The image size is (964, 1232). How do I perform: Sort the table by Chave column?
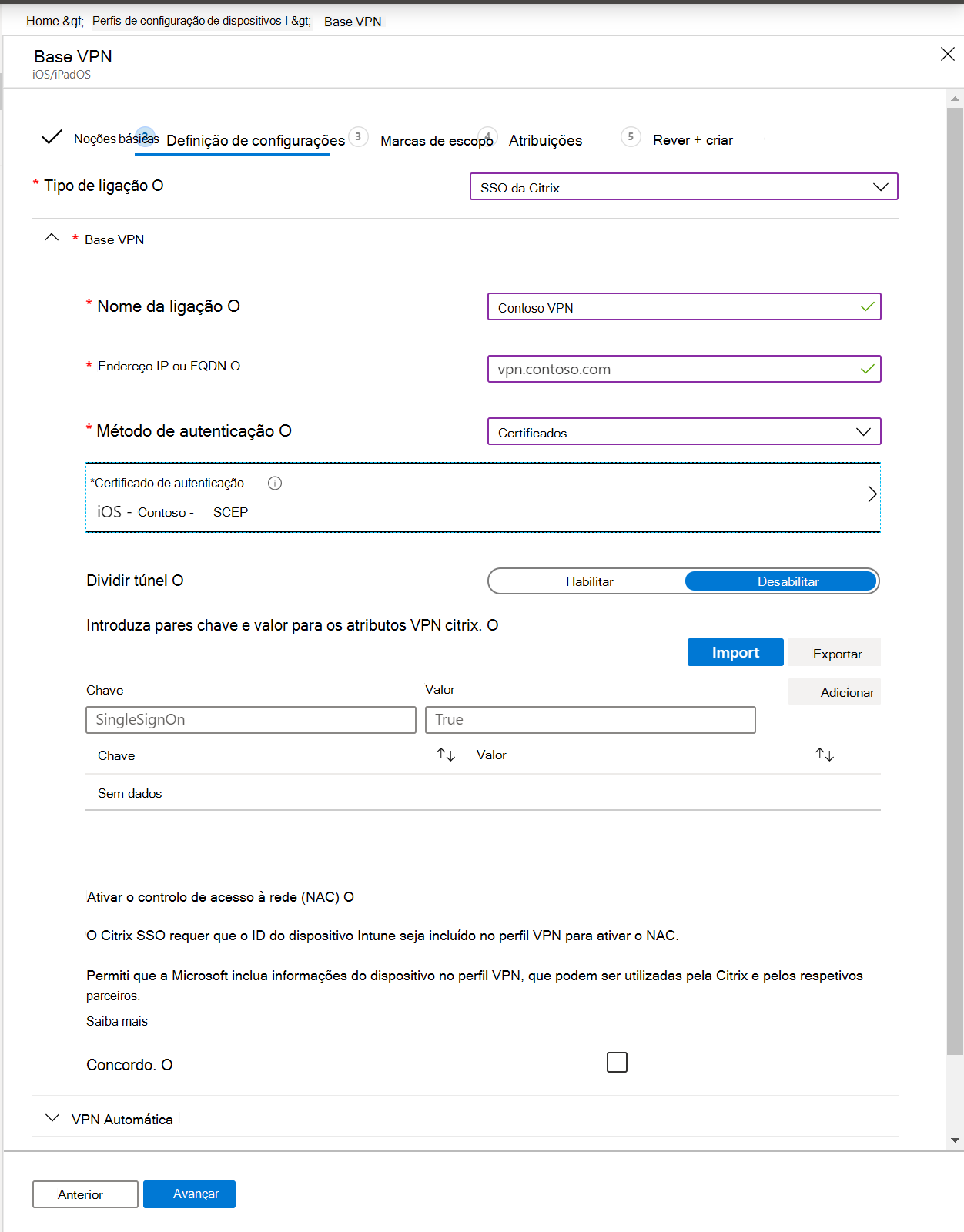[446, 755]
